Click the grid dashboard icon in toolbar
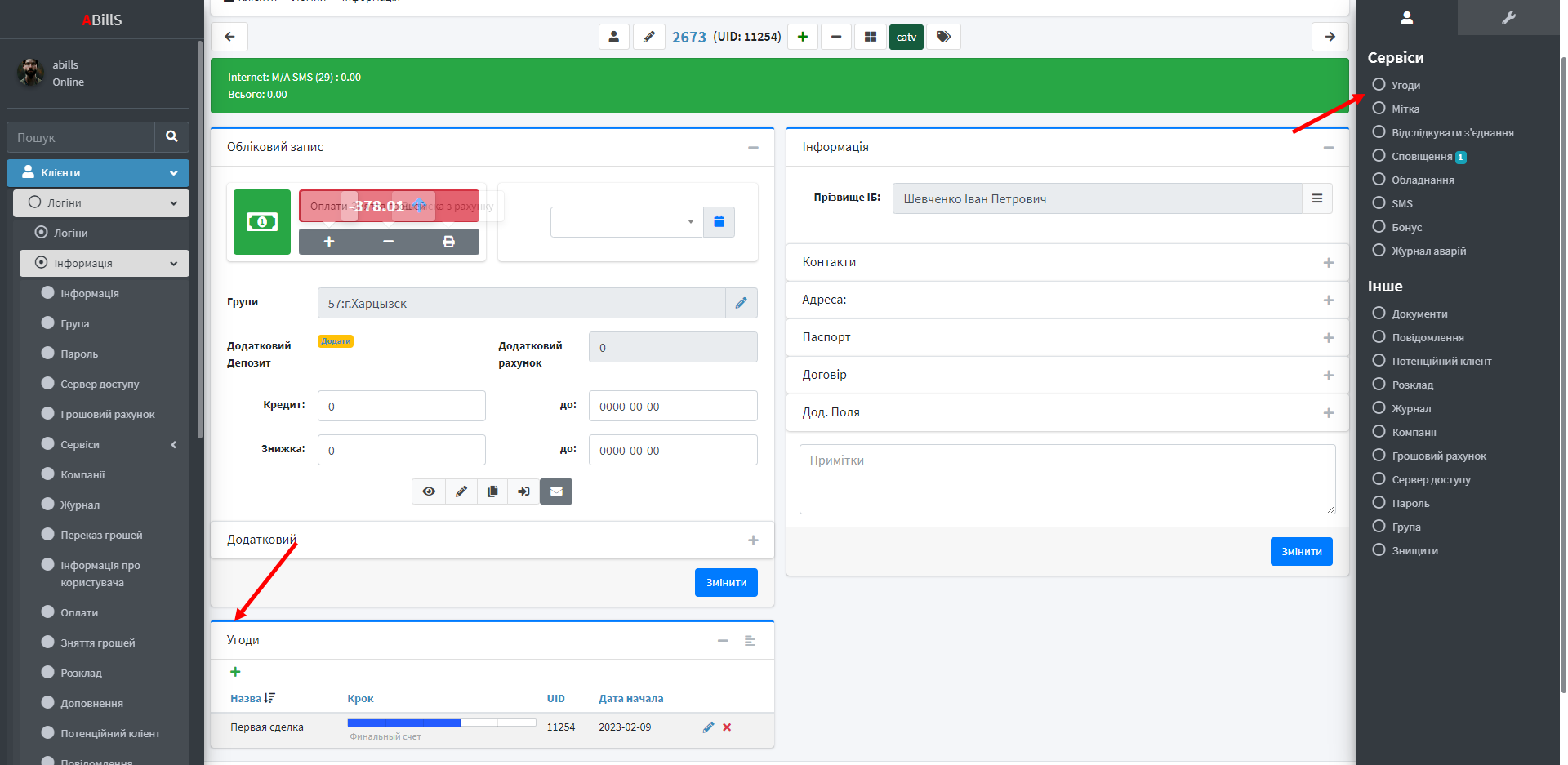1568x765 pixels. tap(871, 37)
